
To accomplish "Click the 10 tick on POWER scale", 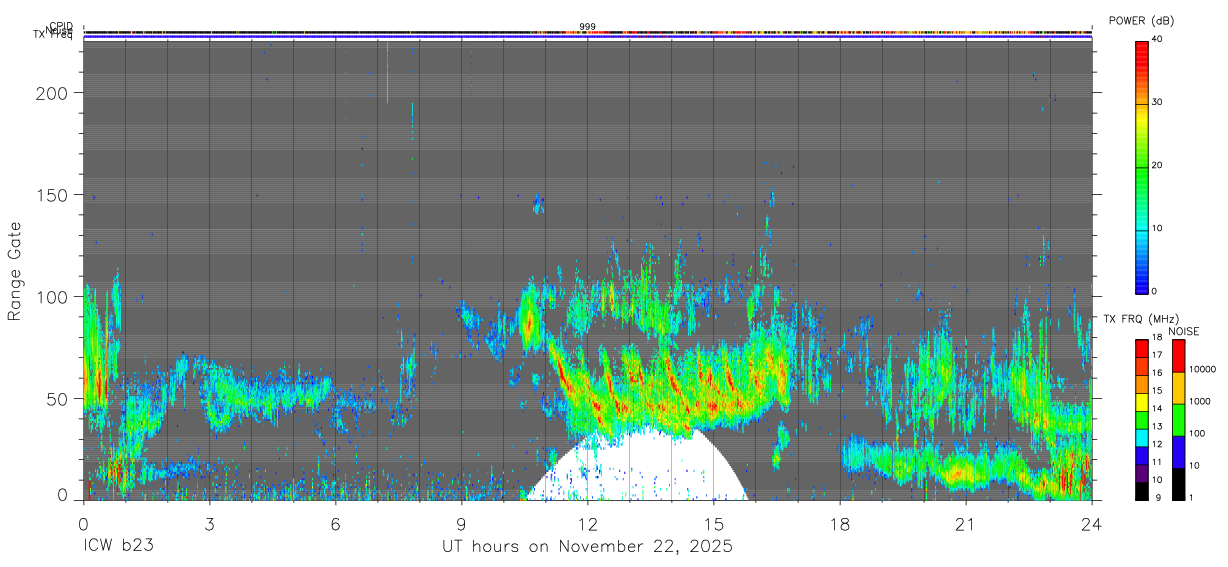I will [x=1155, y=228].
